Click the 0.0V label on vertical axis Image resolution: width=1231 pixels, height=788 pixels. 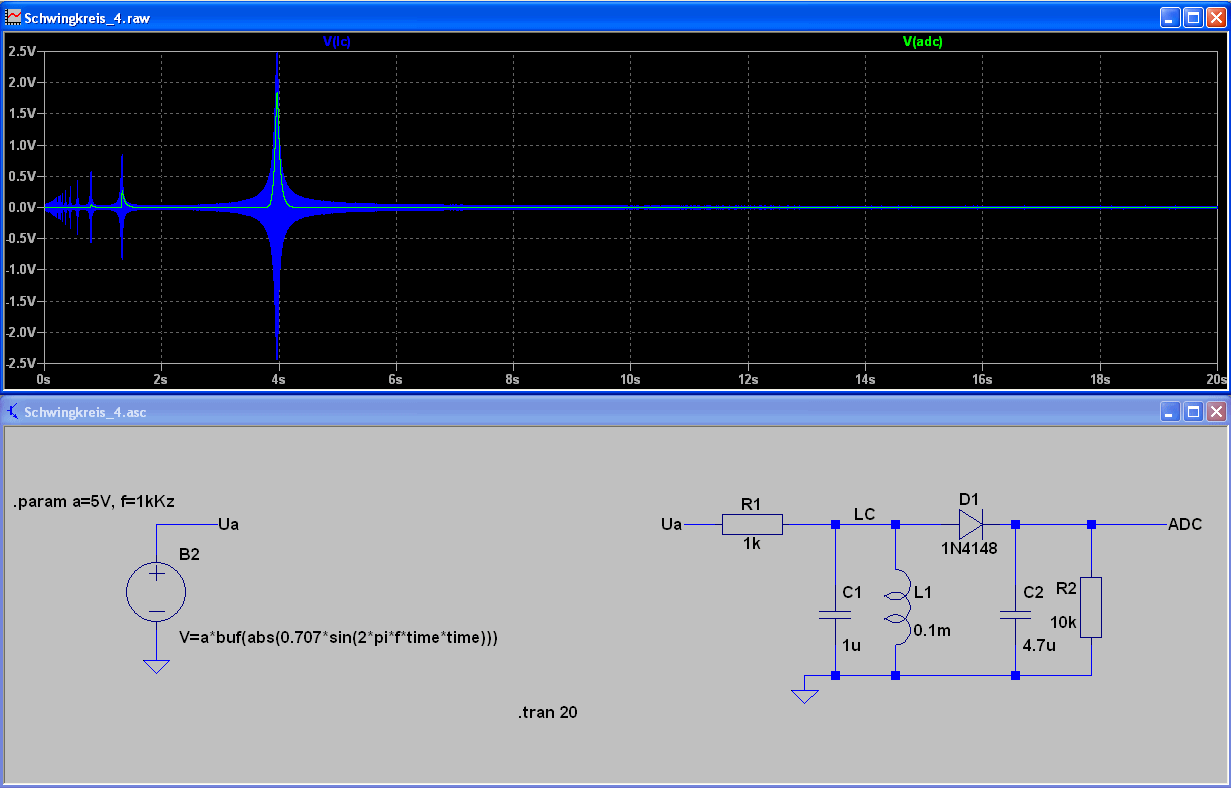tap(22, 207)
